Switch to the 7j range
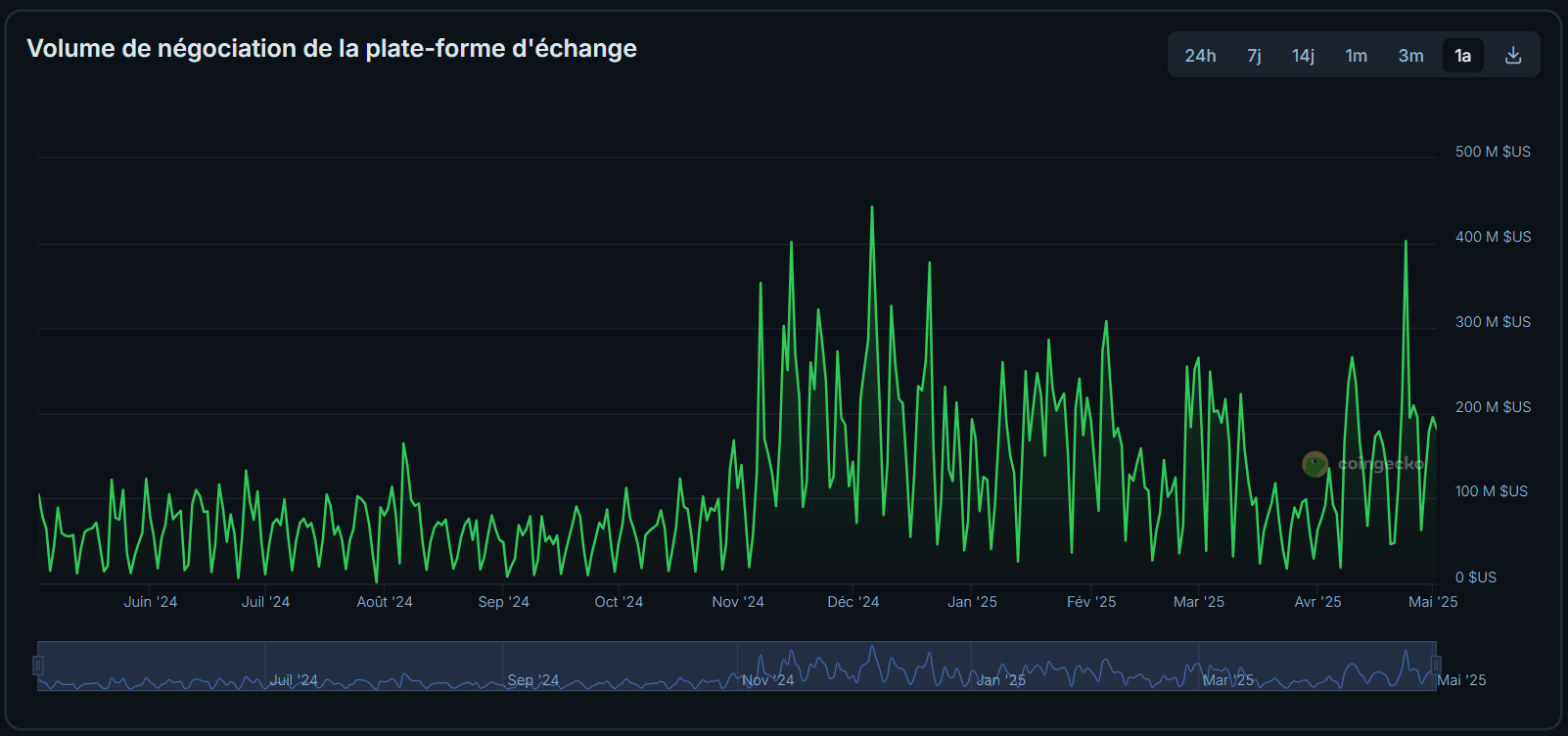The width and height of the screenshot is (1568, 736). coord(1254,56)
